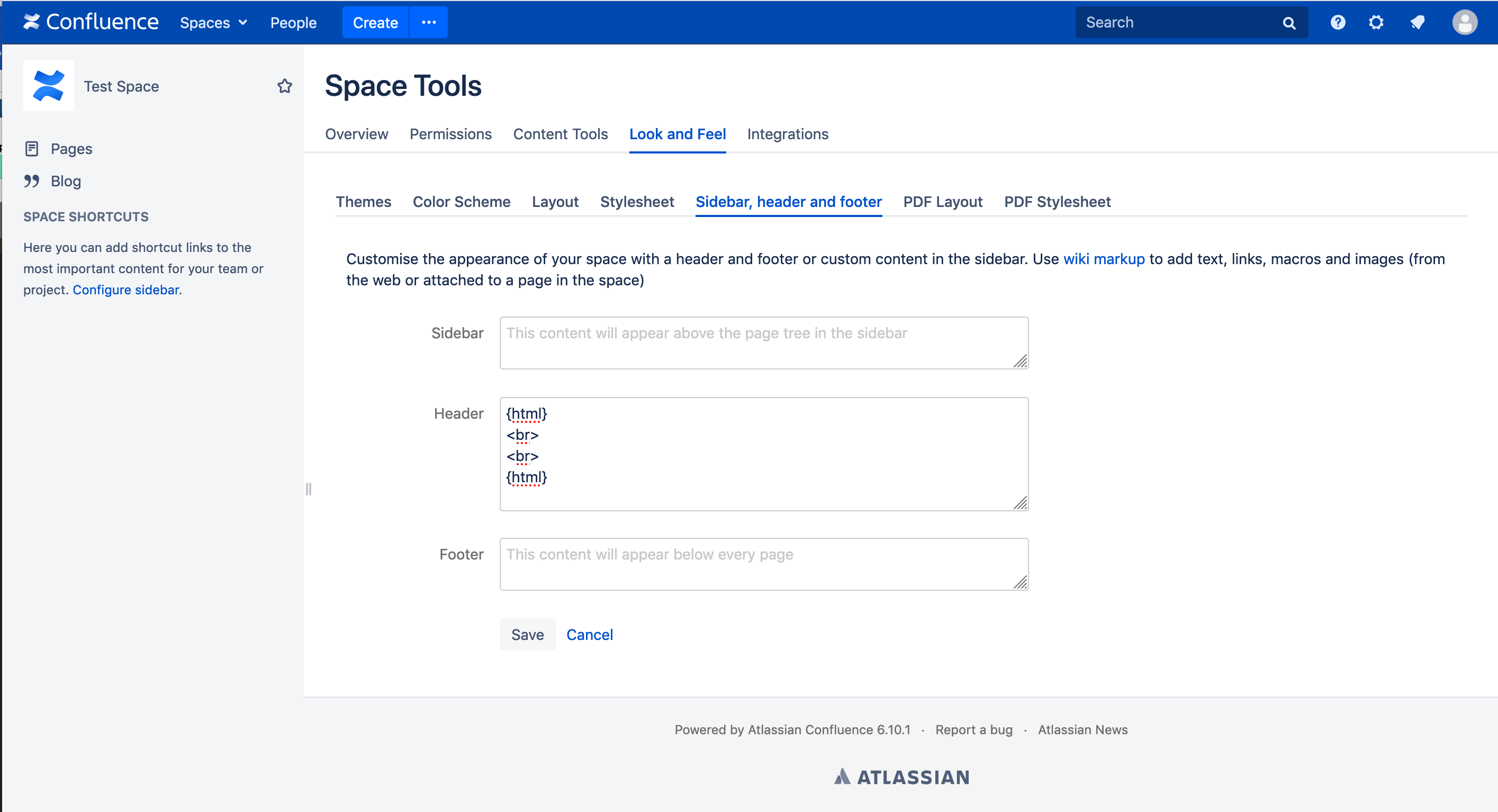
Task: Open the user profile avatar menu
Action: [1464, 22]
